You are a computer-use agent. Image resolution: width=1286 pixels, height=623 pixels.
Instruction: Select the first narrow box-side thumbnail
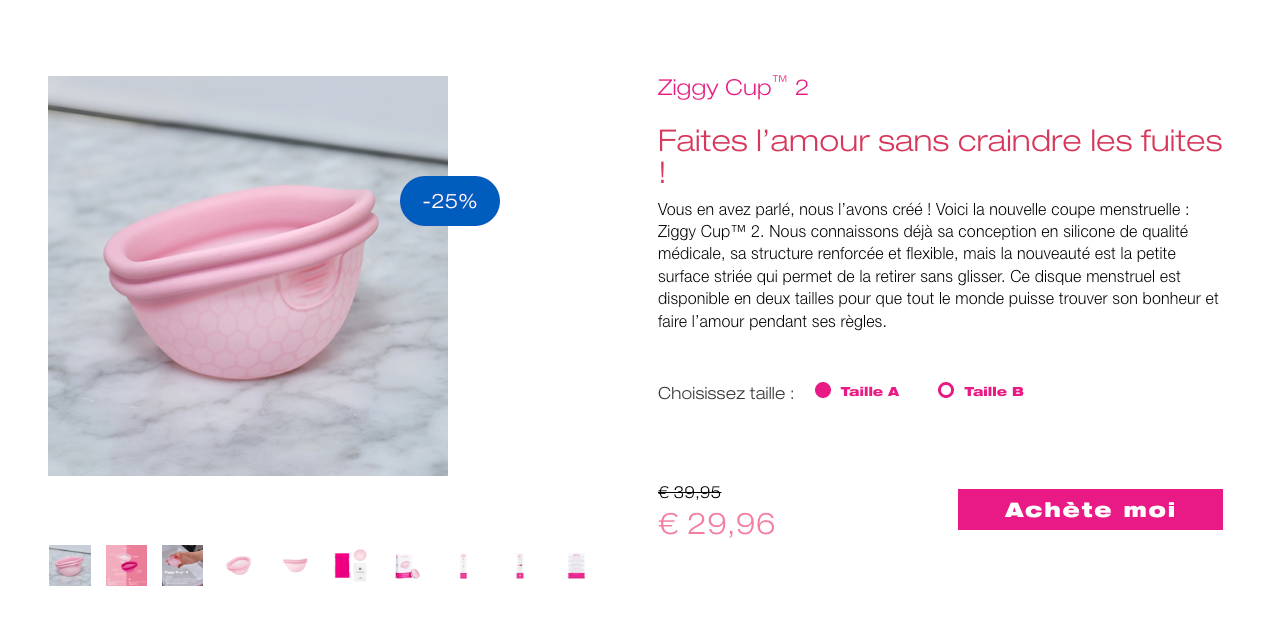point(463,565)
